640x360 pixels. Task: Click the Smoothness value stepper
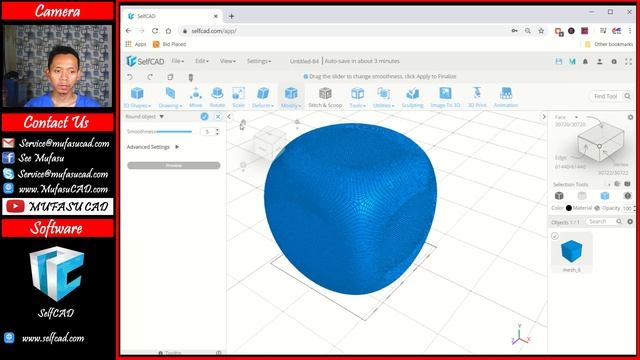pyautogui.click(x=217, y=131)
